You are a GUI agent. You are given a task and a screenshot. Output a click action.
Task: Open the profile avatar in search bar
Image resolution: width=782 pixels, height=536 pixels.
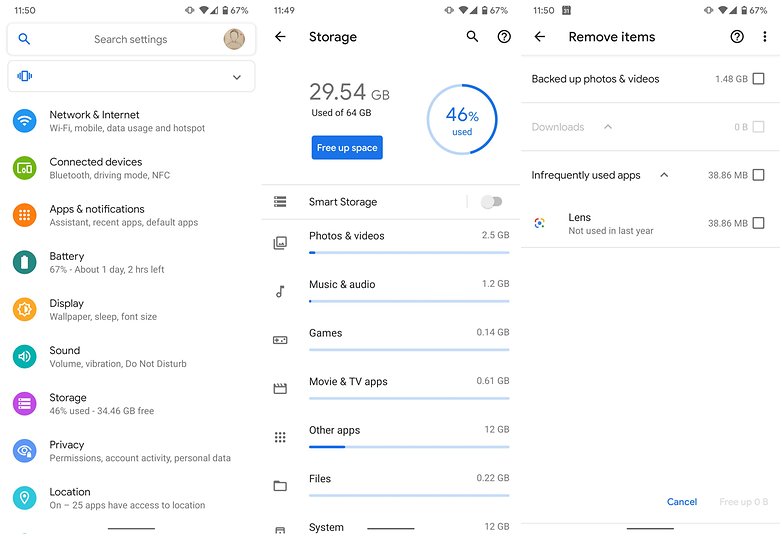click(x=234, y=39)
